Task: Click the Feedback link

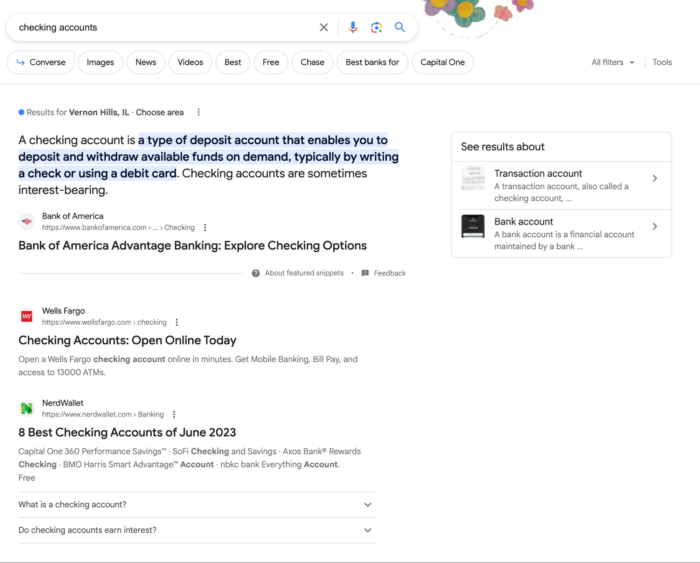Action: (390, 273)
